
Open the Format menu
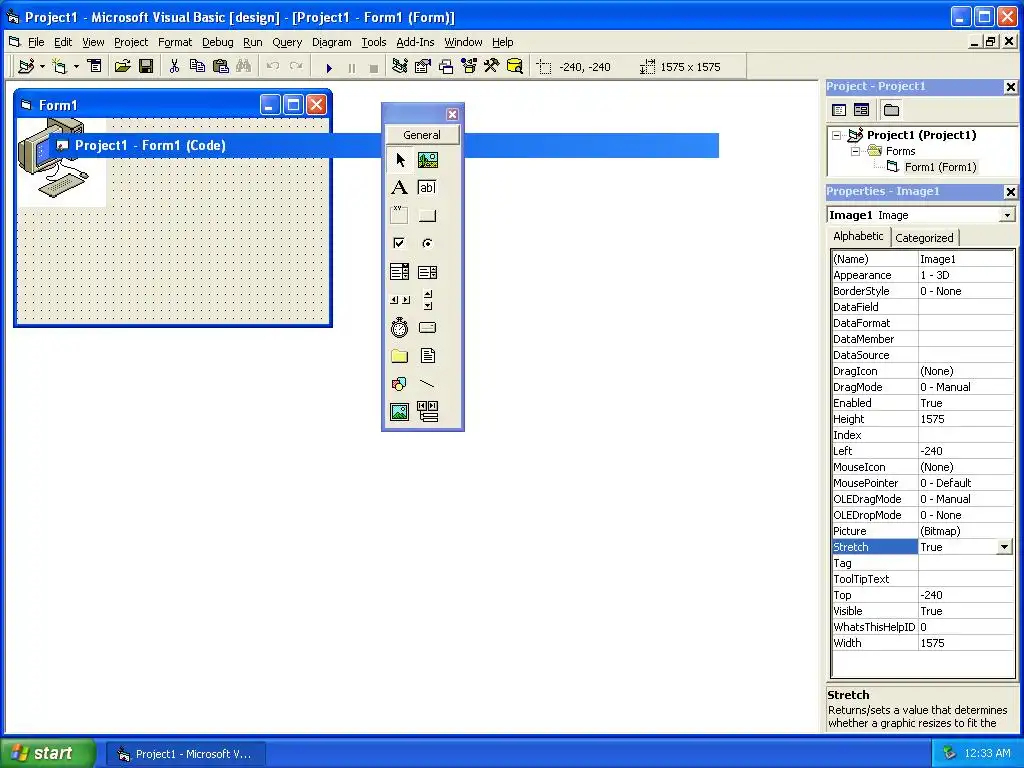point(175,42)
